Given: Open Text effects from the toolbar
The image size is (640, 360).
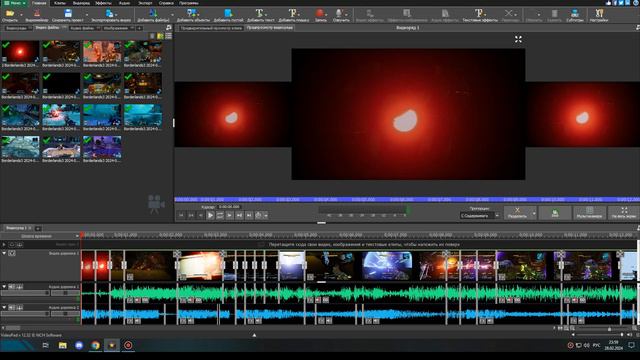Looking at the screenshot, I should (x=480, y=16).
